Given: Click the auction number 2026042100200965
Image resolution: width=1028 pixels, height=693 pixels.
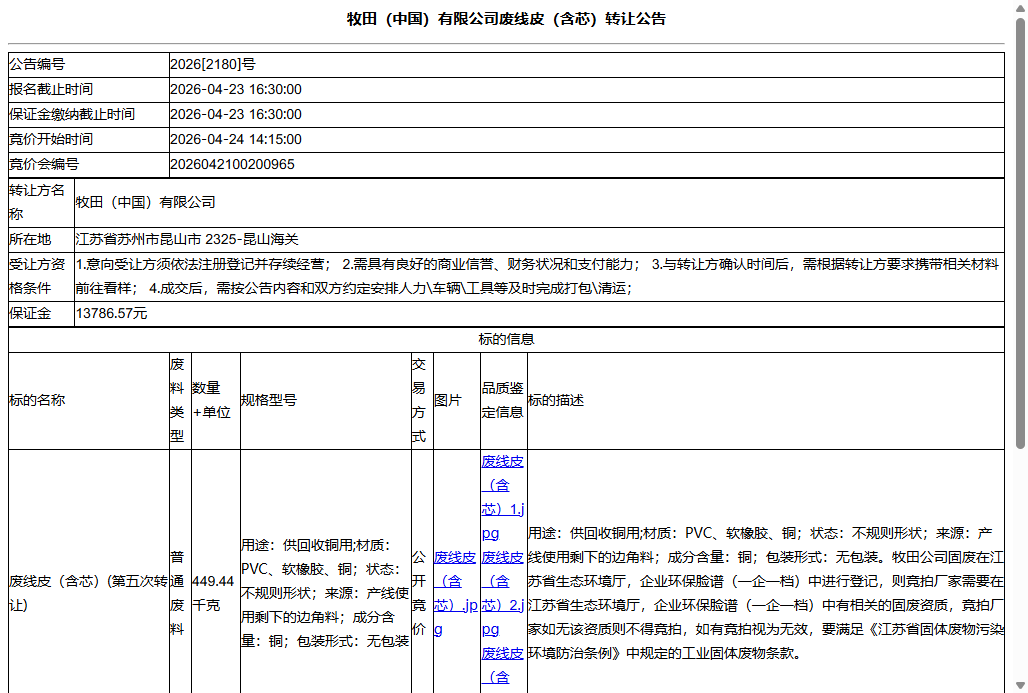Looking at the screenshot, I should point(233,164).
